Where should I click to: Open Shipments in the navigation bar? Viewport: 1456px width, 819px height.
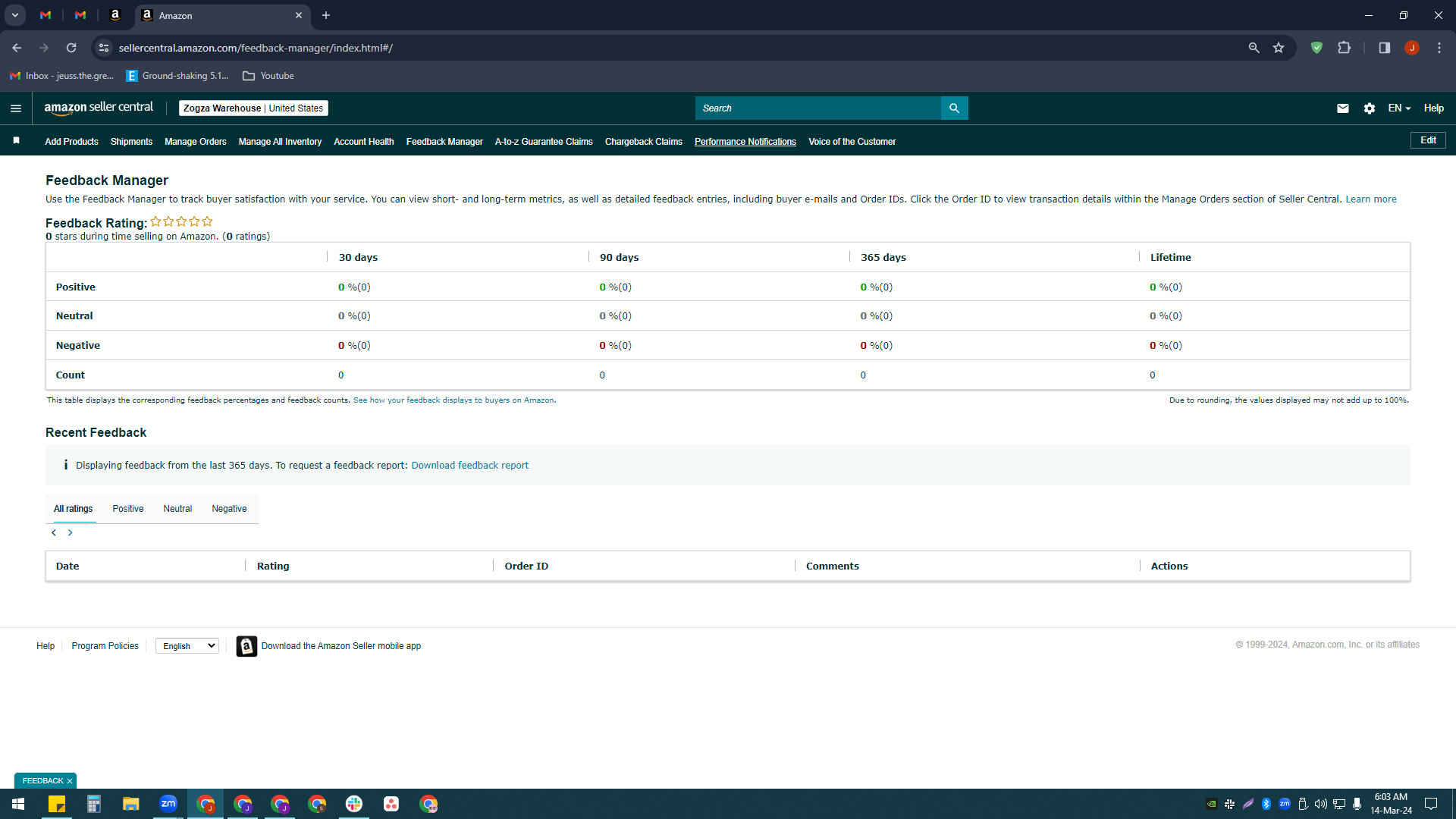(x=131, y=142)
